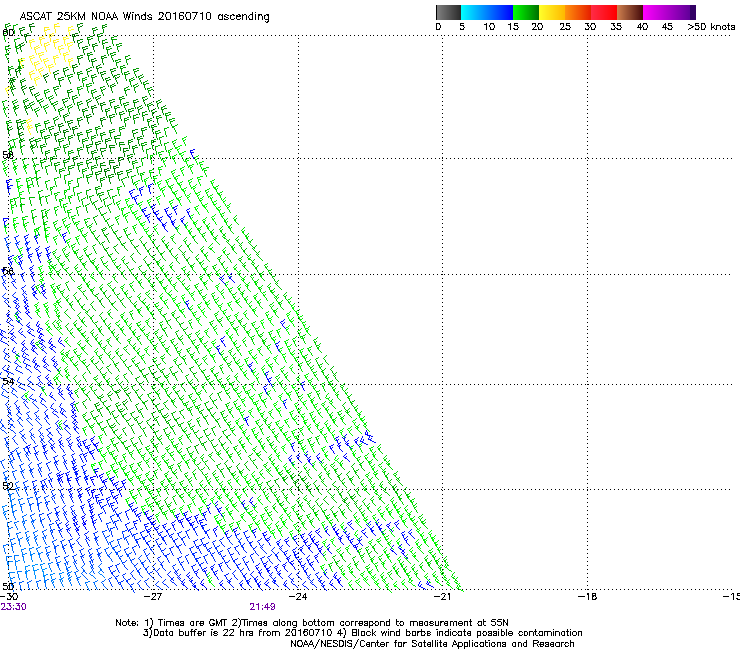Click the purple '21:49' swath time label
The height and width of the screenshot is (650, 740).
point(262,607)
